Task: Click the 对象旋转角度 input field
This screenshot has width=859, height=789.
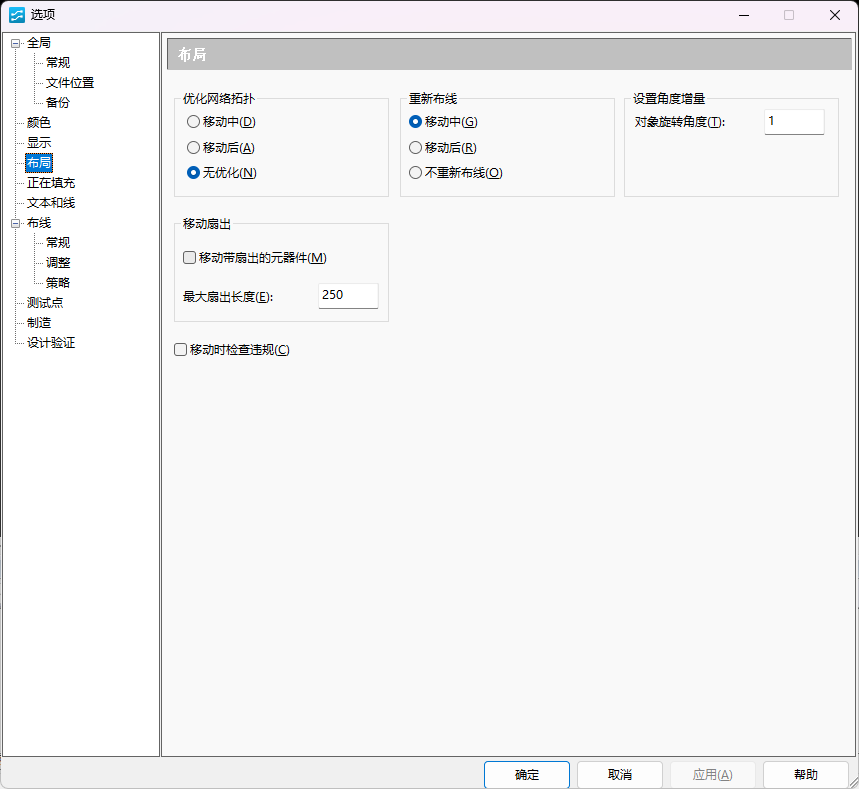Action: (794, 122)
